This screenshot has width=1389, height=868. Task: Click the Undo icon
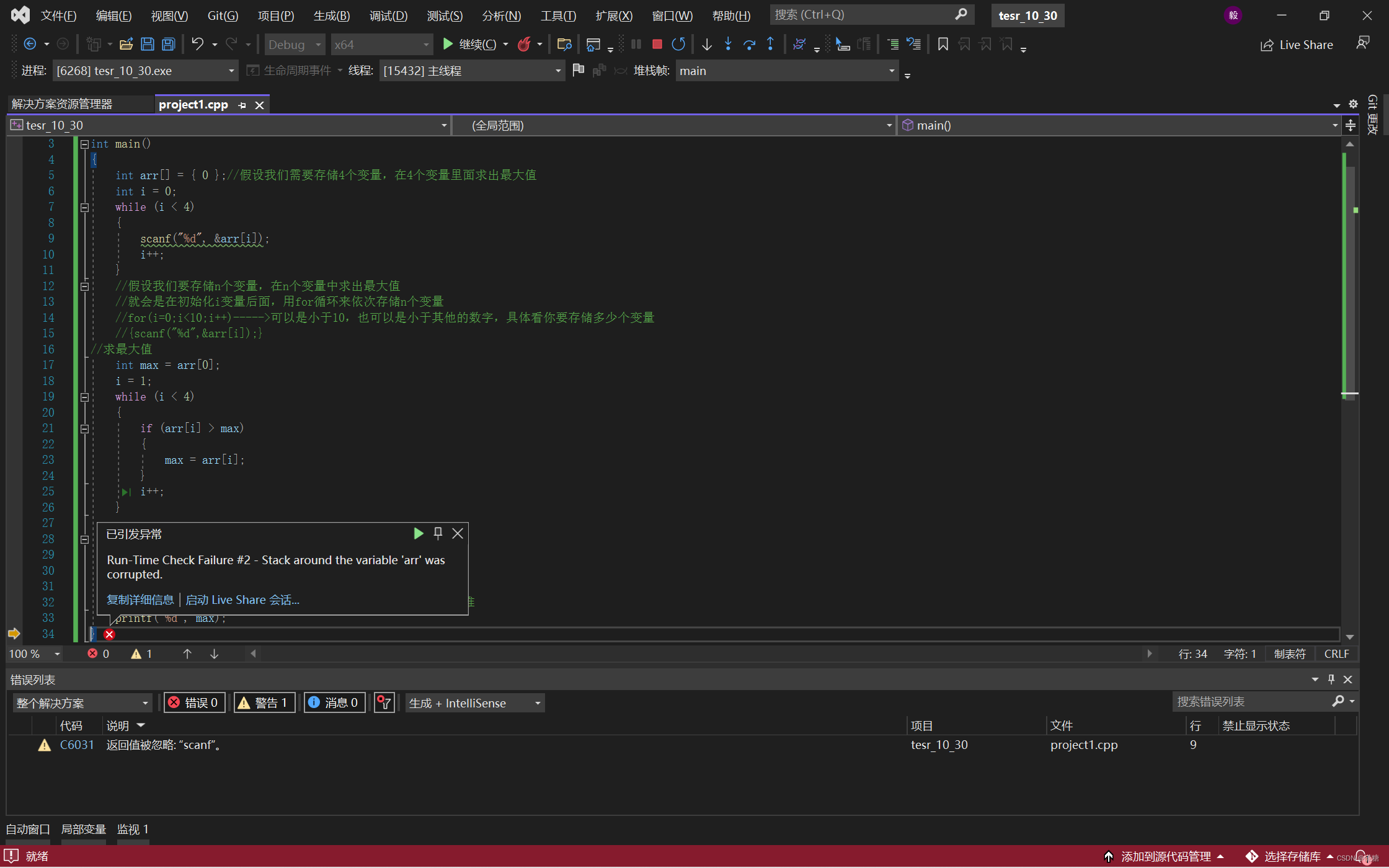[x=197, y=44]
